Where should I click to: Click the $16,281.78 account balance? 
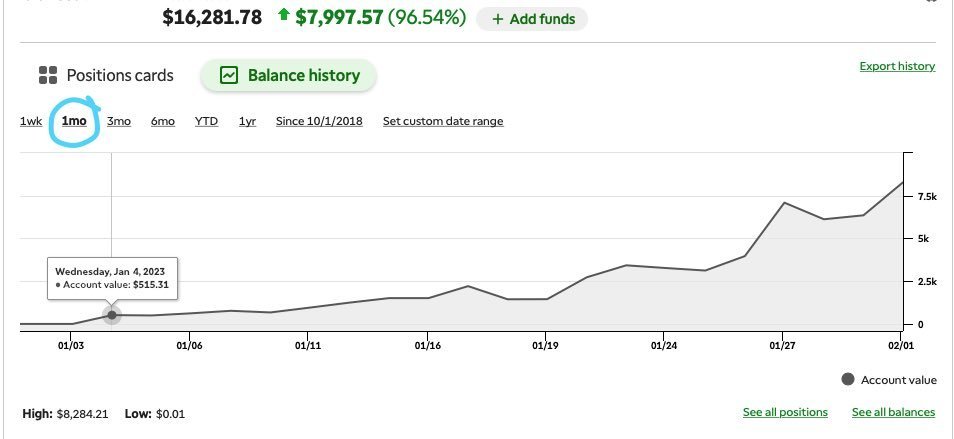click(x=212, y=17)
